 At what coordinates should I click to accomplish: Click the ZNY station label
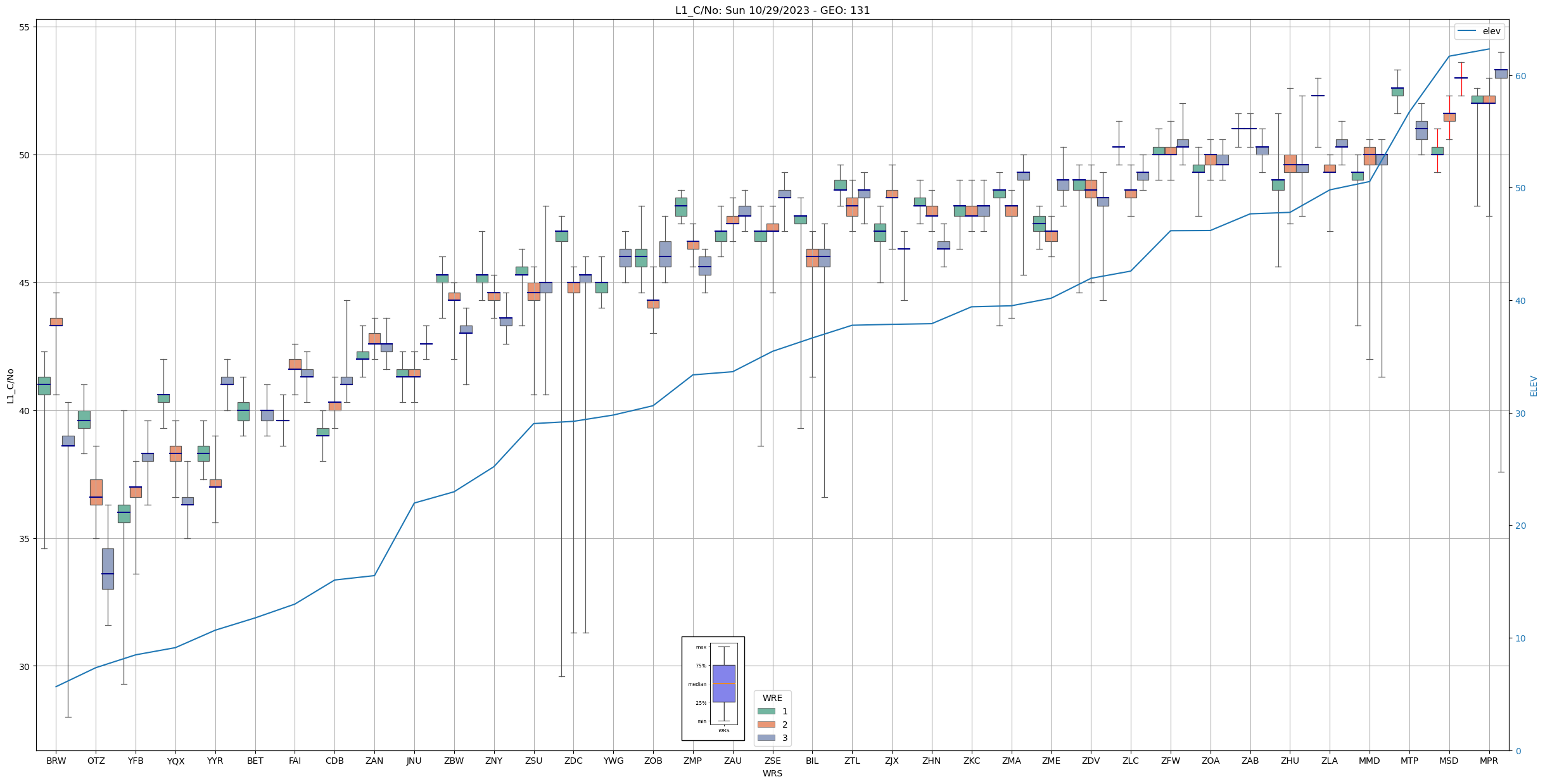494,761
